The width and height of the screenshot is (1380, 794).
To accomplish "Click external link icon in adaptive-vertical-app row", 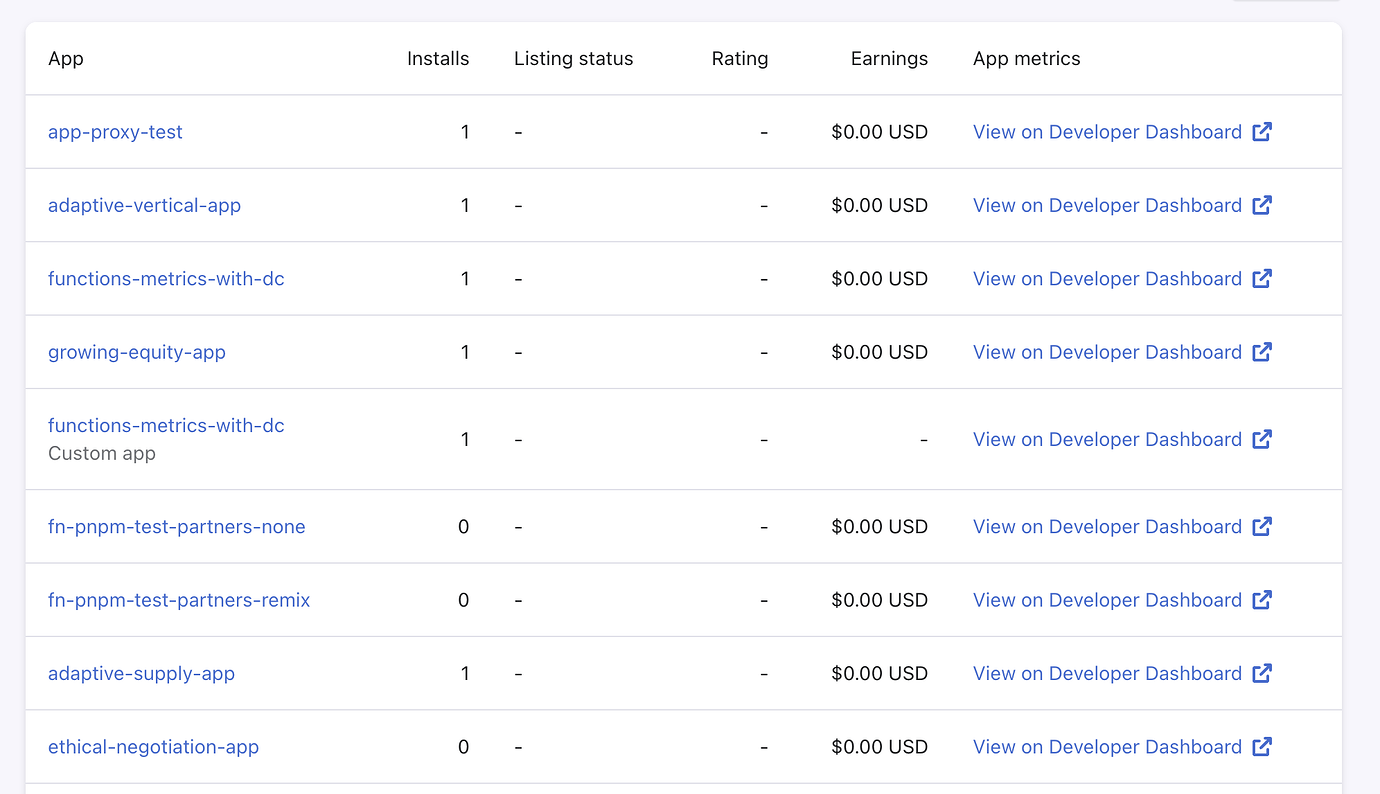I will tap(1262, 205).
